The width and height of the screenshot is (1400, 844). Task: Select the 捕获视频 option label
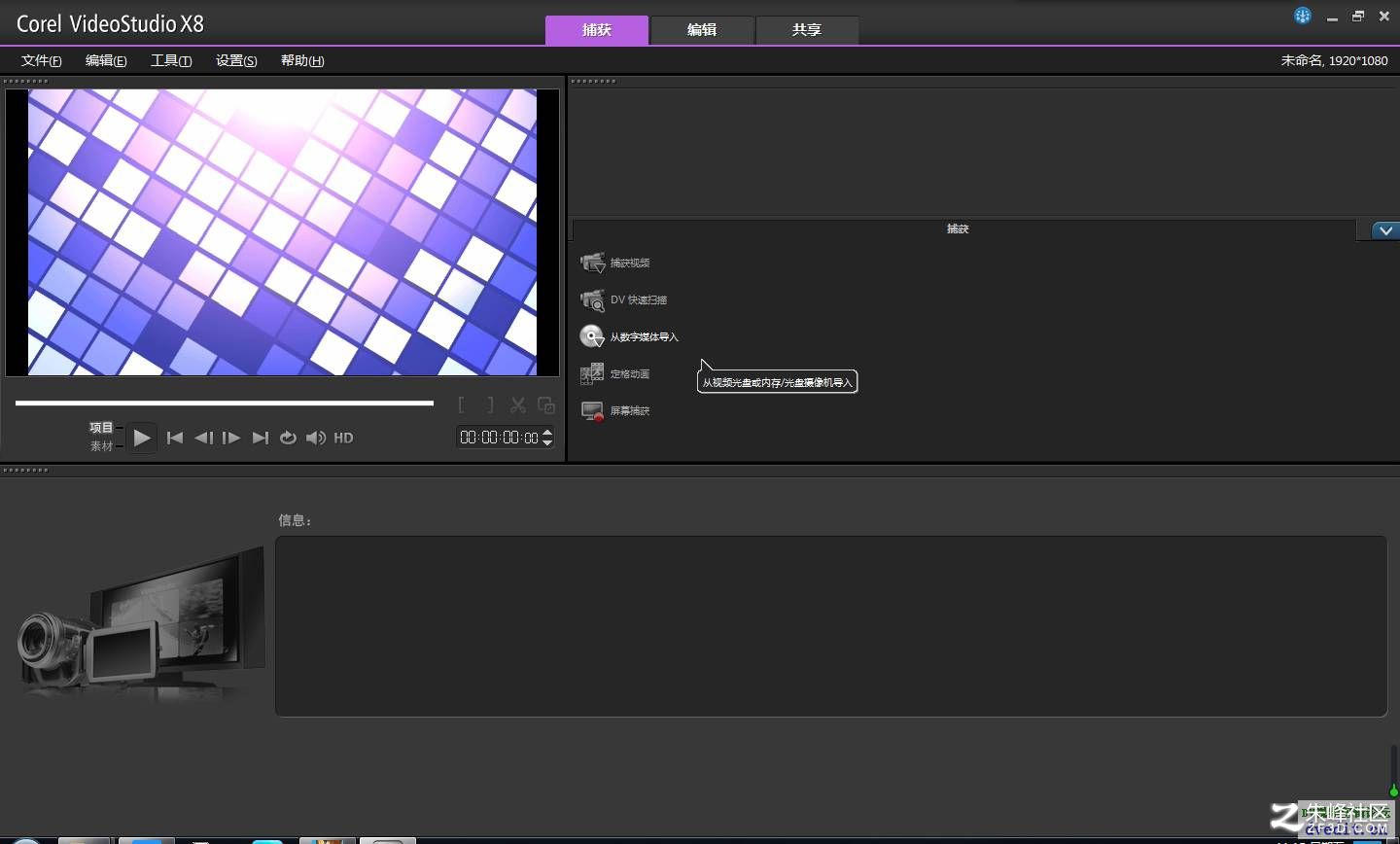tap(630, 263)
